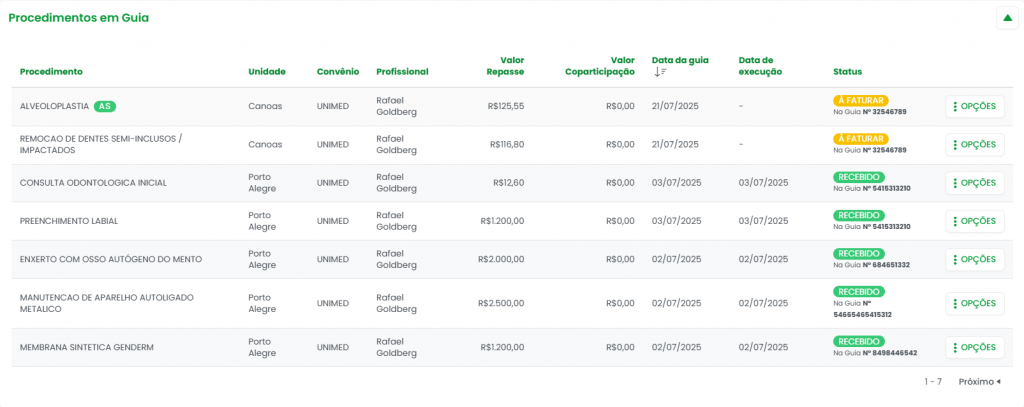
Task: Open Opções for PREENCHIMENTO LABIAL row
Action: [975, 221]
